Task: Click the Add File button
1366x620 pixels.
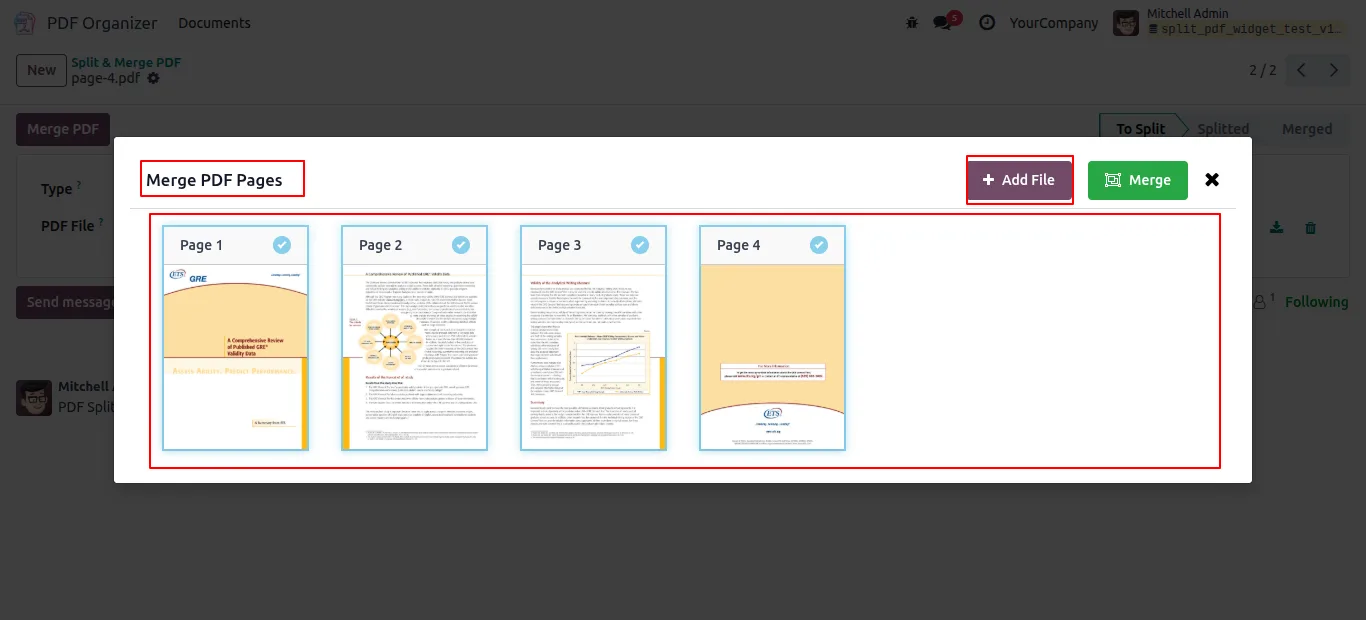Action: [x=1019, y=180]
